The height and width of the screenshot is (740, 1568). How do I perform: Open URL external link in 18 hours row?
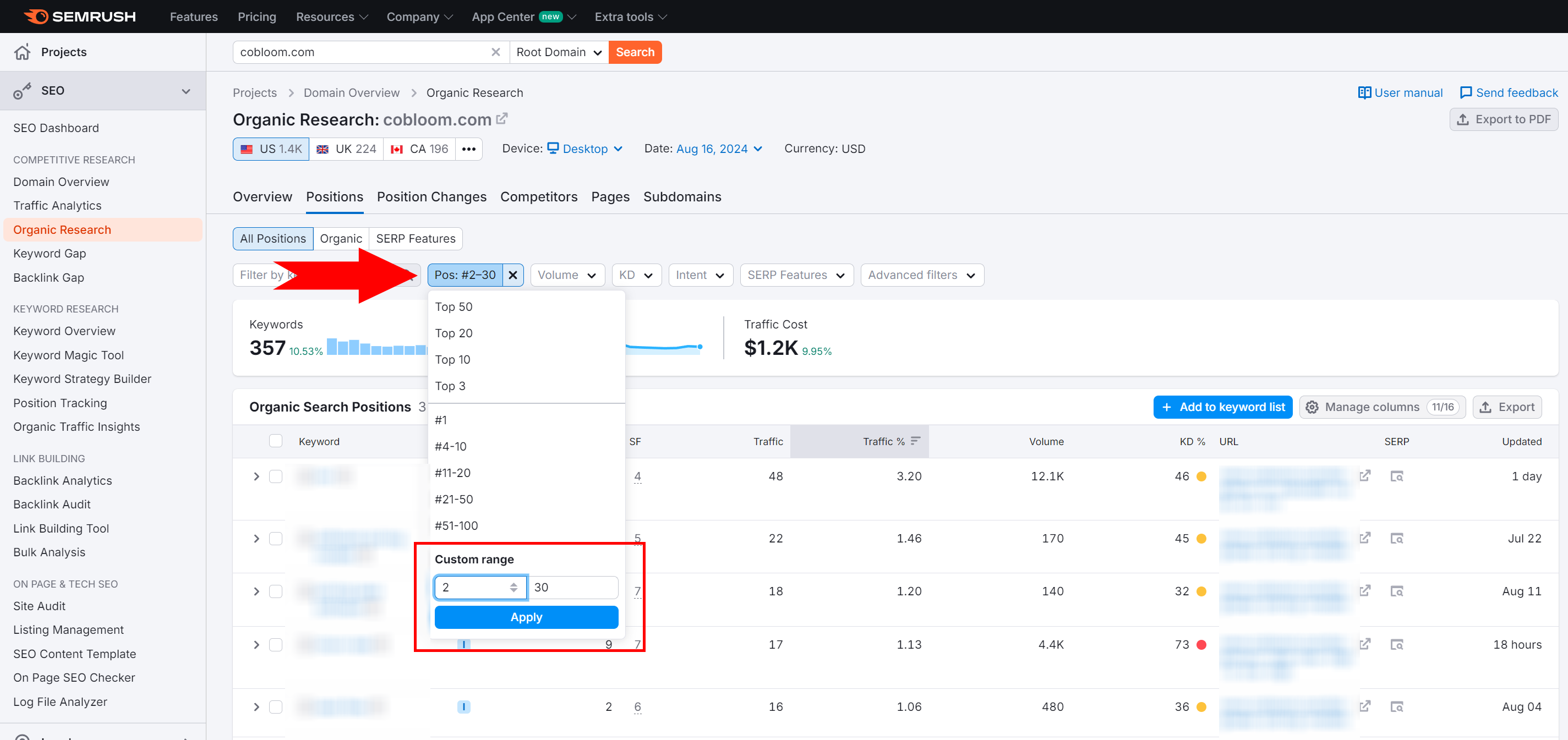[x=1365, y=643]
